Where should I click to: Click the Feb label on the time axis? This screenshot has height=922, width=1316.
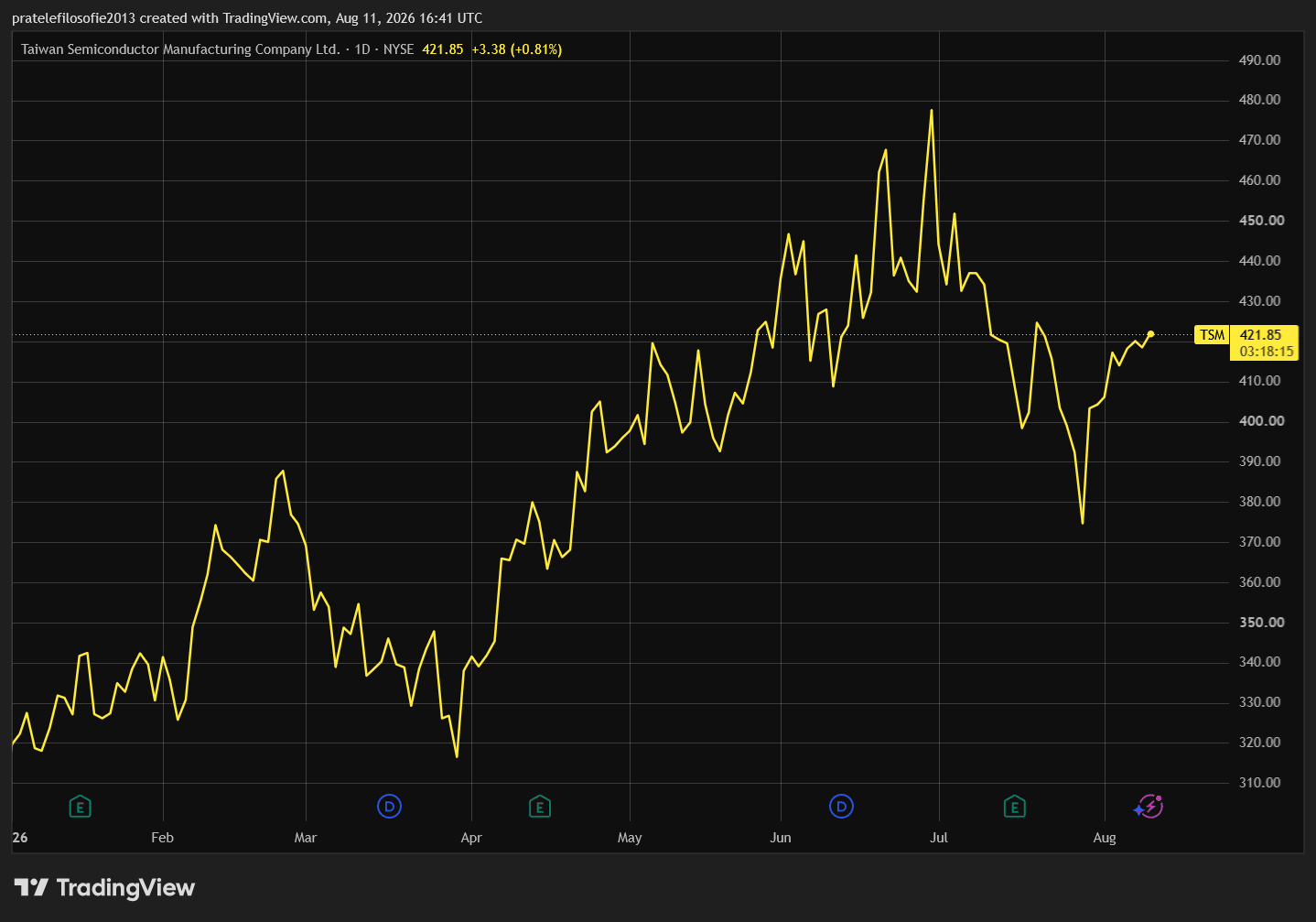point(162,838)
